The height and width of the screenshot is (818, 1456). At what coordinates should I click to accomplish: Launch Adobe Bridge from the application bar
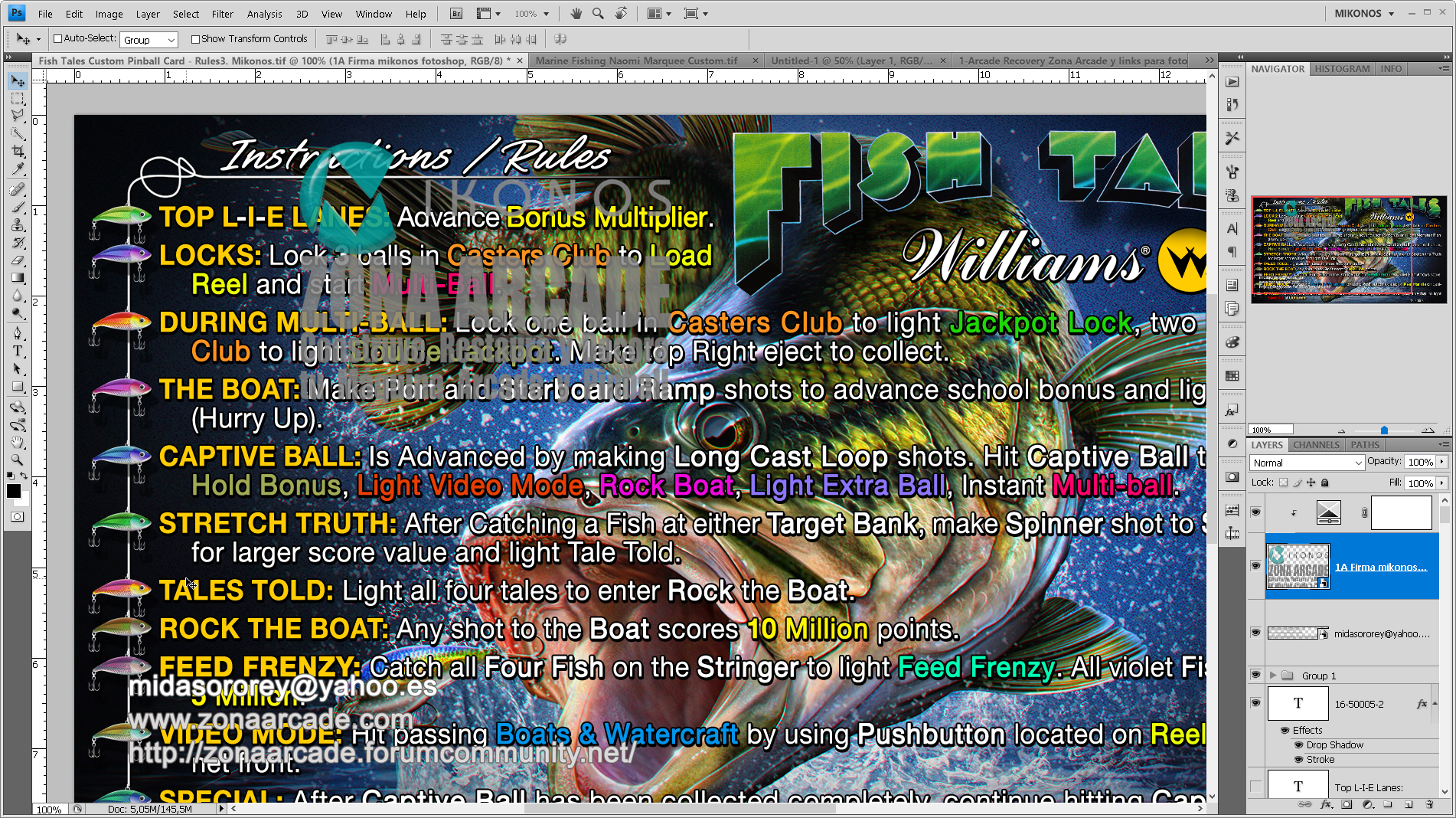[455, 14]
